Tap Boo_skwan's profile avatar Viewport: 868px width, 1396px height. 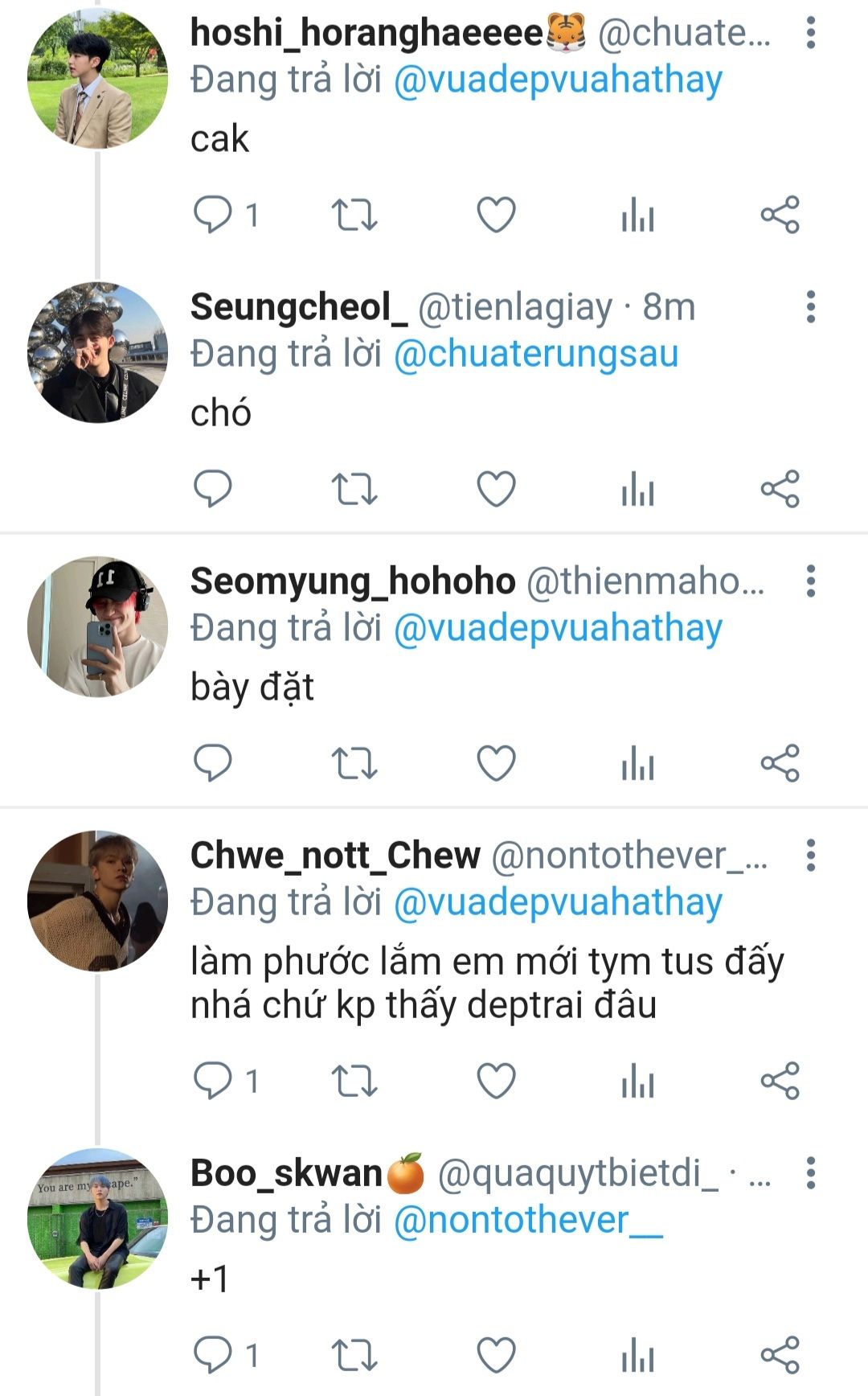pyautogui.click(x=97, y=1218)
